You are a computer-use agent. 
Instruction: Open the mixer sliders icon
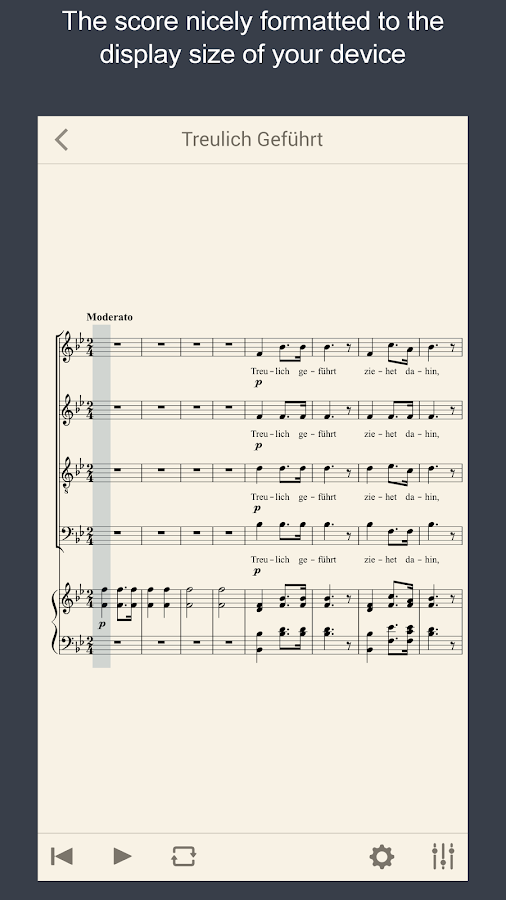(443, 856)
